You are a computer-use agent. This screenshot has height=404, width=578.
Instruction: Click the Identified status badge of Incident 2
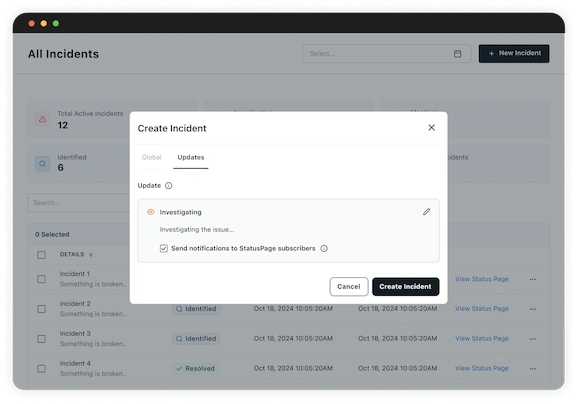(196, 309)
